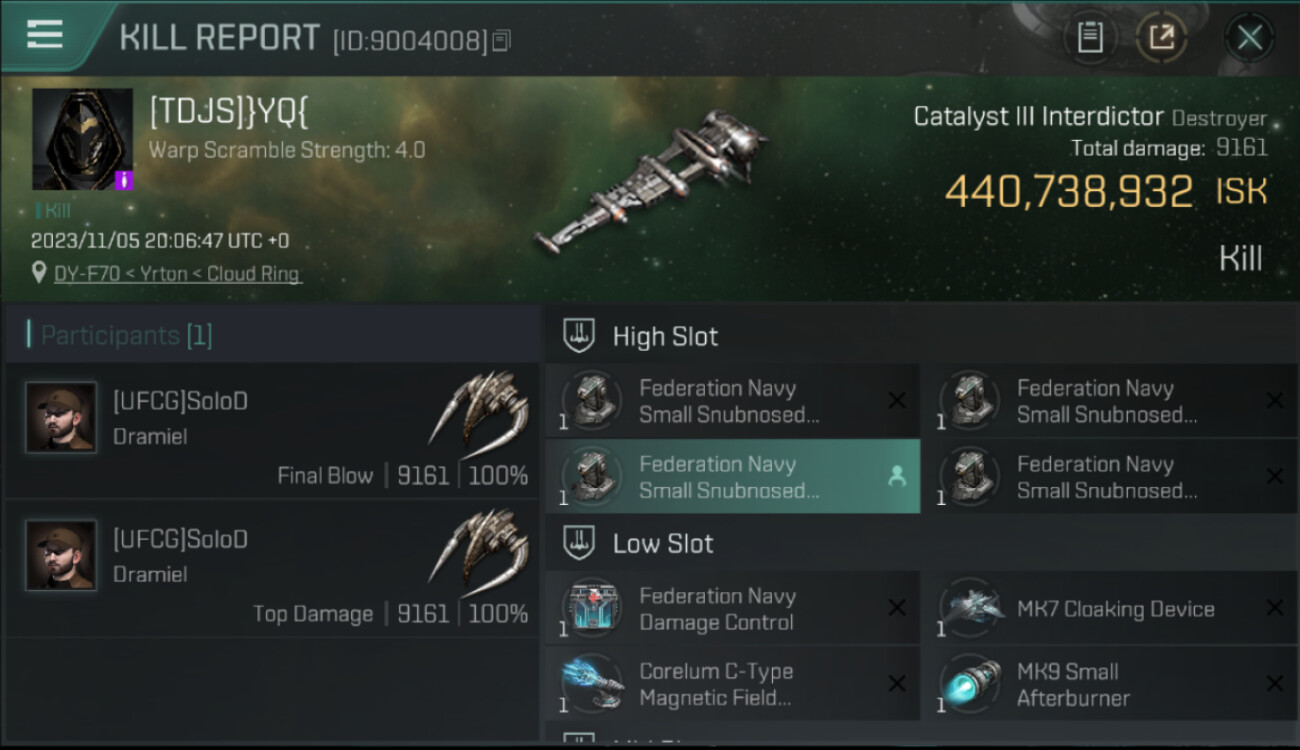Viewport: 1300px width, 750px height.
Task: Open DY-F70 < Yrton < Cloud Ring location link
Action: click(177, 273)
